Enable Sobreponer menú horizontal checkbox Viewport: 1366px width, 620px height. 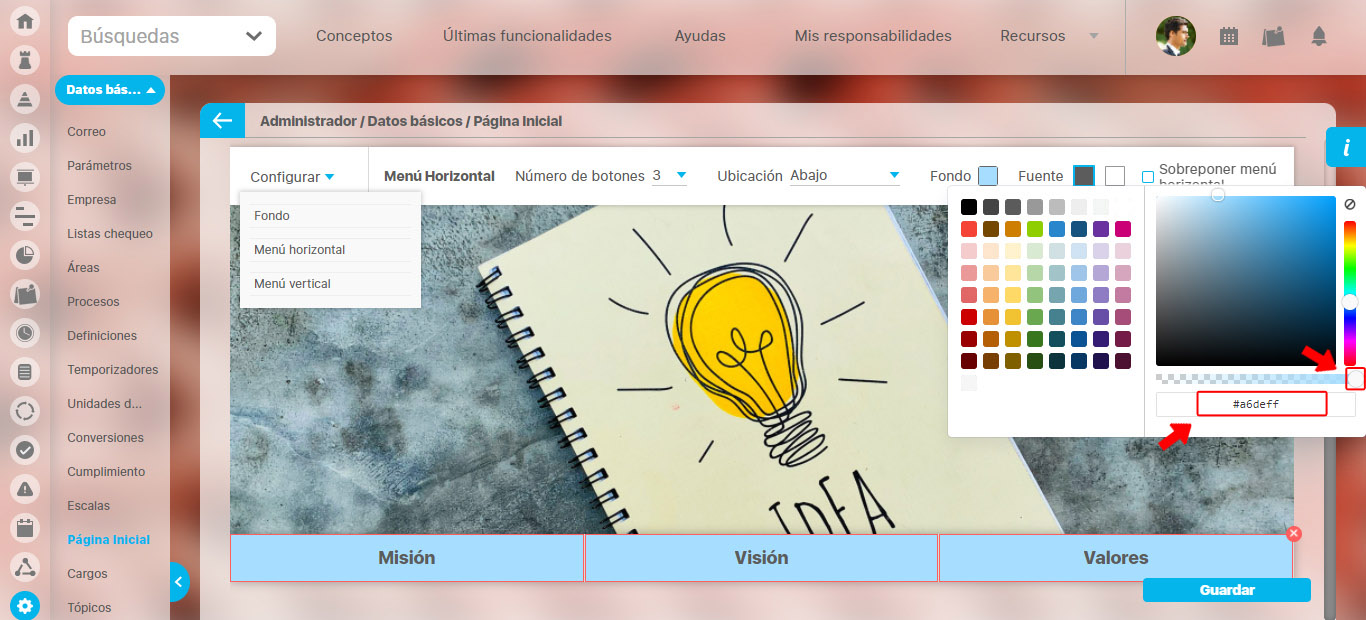1148,177
